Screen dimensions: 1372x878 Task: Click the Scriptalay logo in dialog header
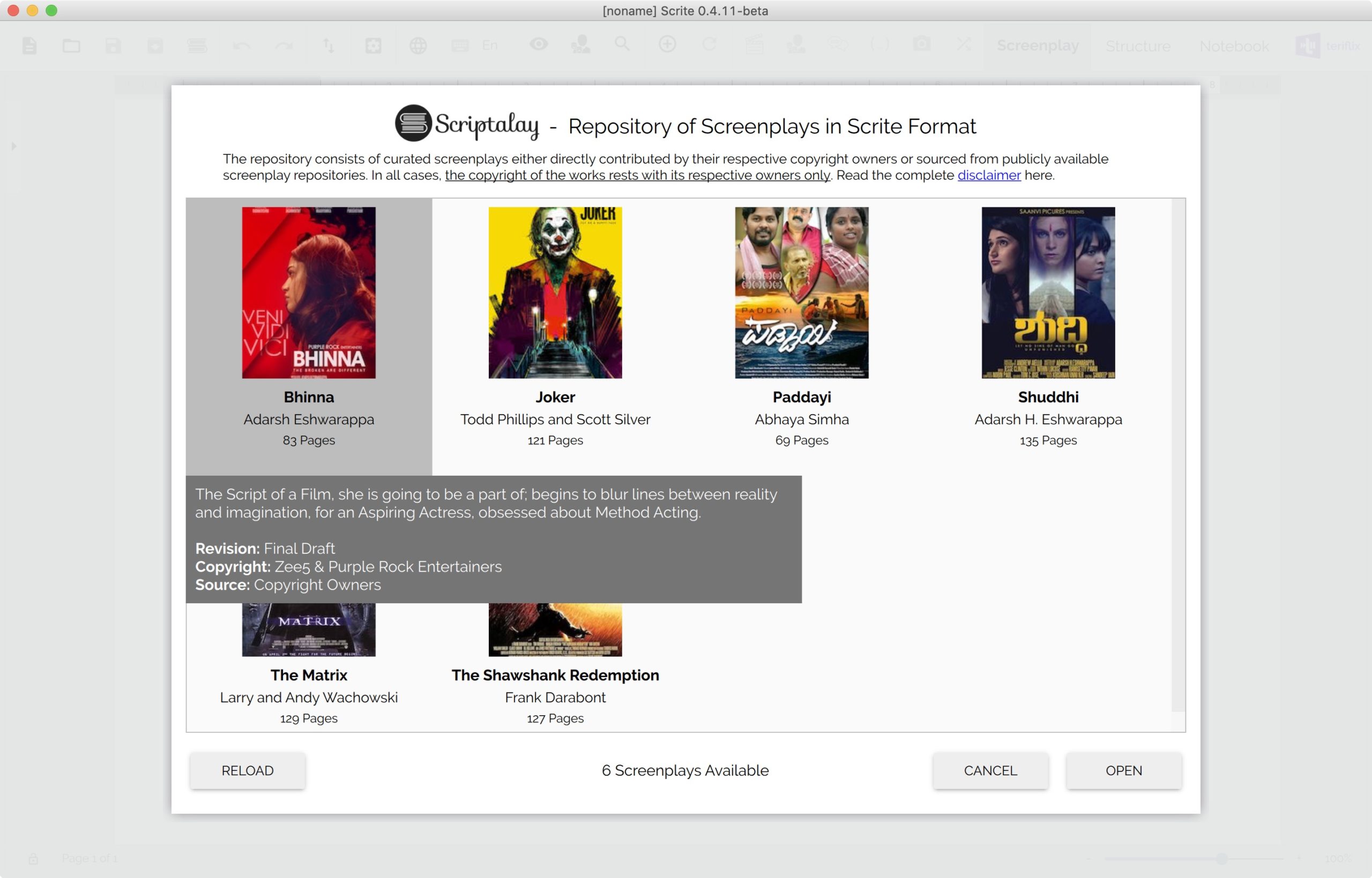click(466, 124)
